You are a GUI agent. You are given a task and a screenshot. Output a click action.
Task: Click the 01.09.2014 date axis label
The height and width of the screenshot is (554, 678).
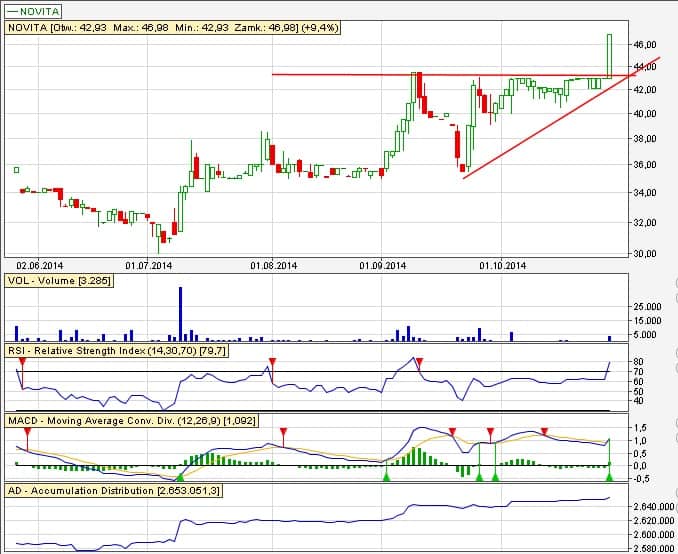pyautogui.click(x=381, y=265)
